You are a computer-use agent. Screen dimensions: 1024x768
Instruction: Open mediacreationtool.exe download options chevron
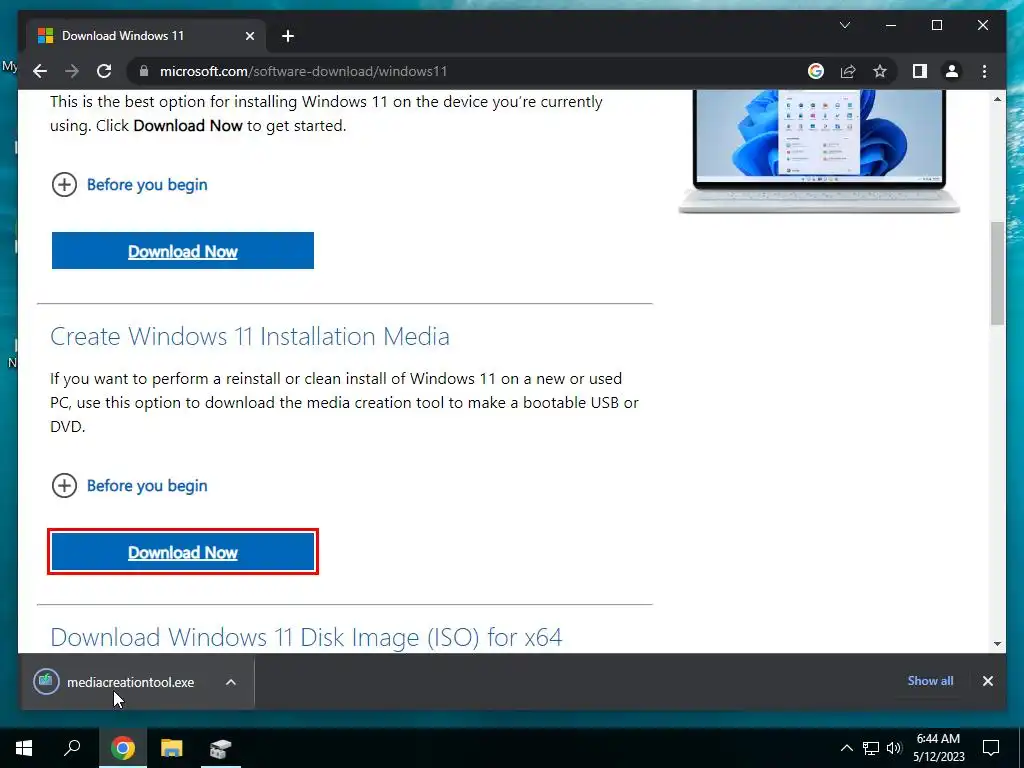231,682
